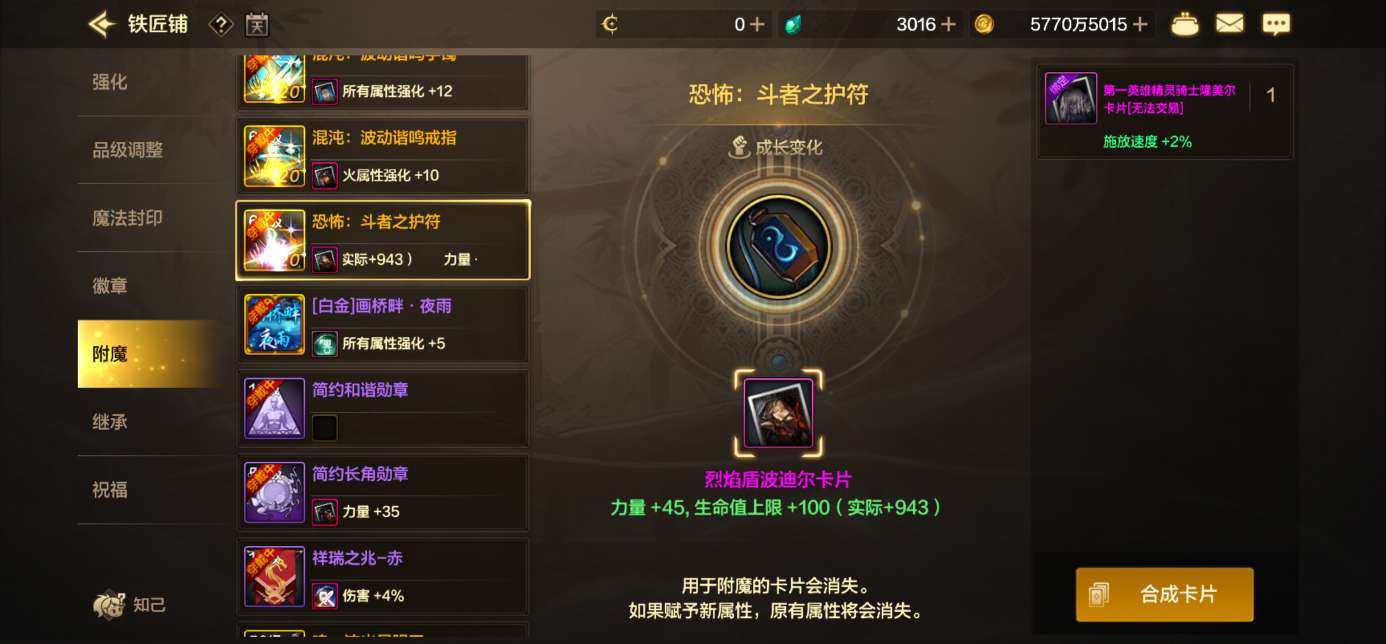Tap the 烈焰盾波迪尔 card slot icon
The image size is (1386, 644).
click(778, 413)
